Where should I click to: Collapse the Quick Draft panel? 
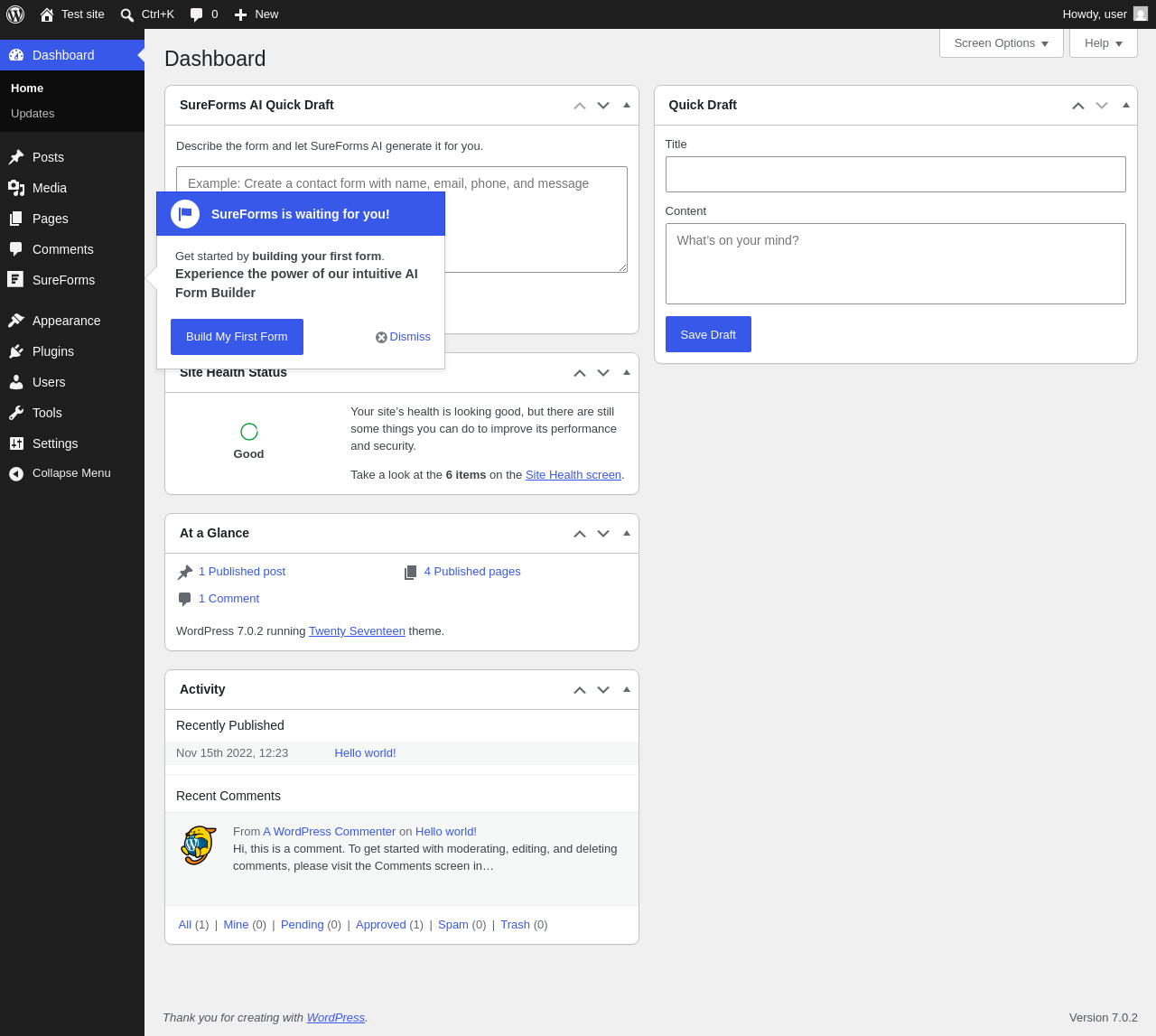pyautogui.click(x=1126, y=105)
